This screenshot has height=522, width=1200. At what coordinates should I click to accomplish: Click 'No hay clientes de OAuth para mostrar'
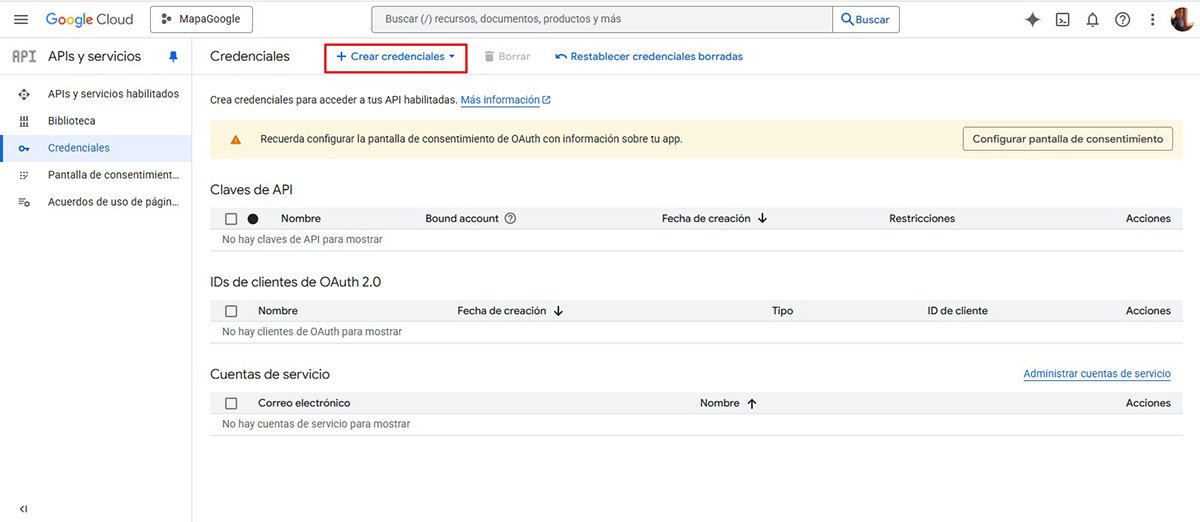point(312,332)
